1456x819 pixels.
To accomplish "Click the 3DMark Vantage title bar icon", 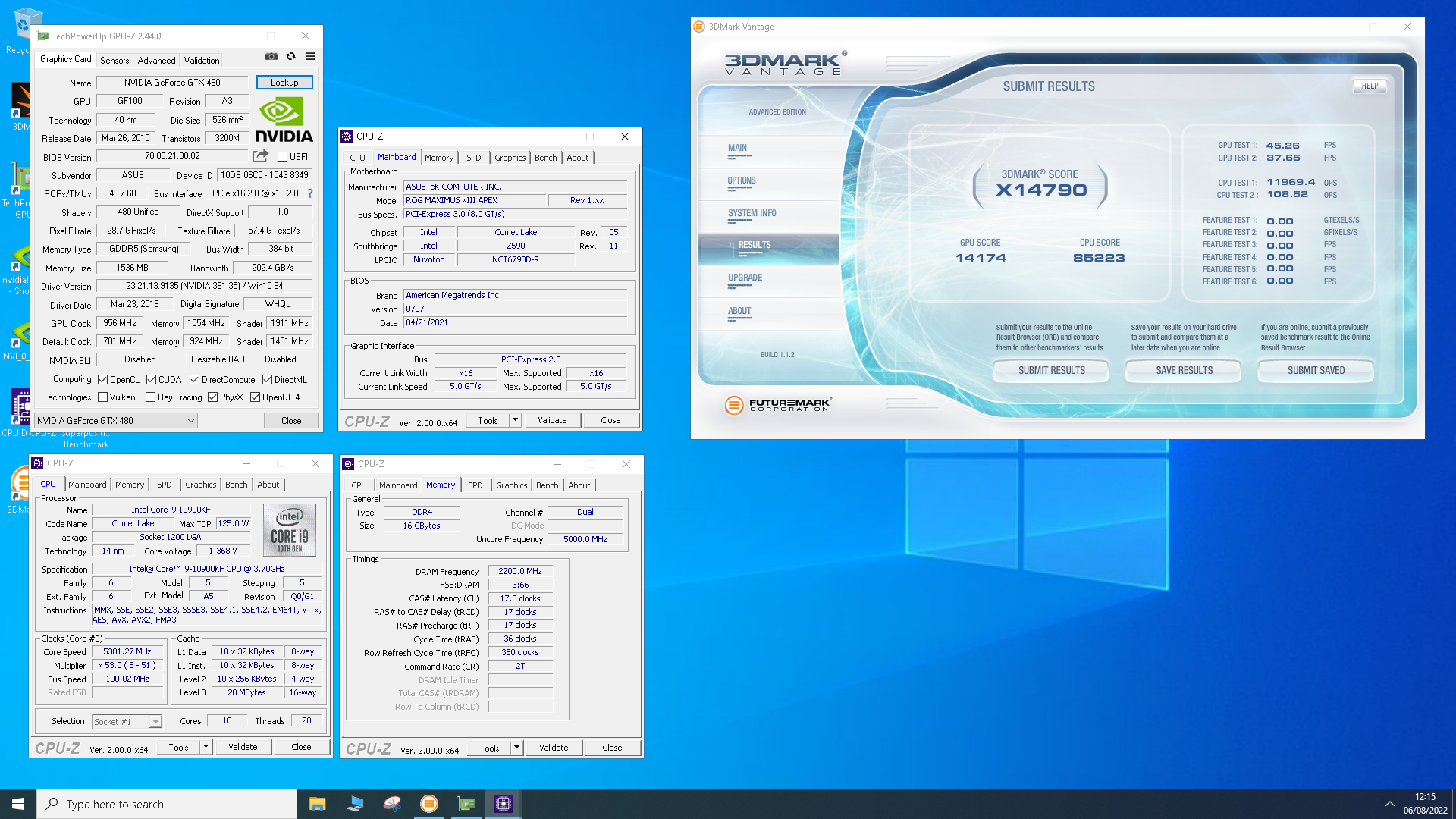I will (699, 27).
